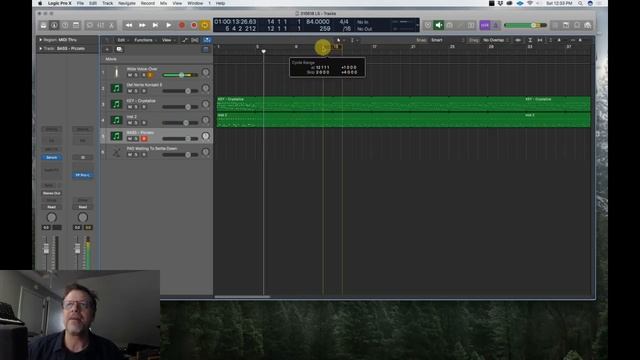Open the Functions menu in tracks area
Image resolution: width=640 pixels, height=360 pixels.
144,40
